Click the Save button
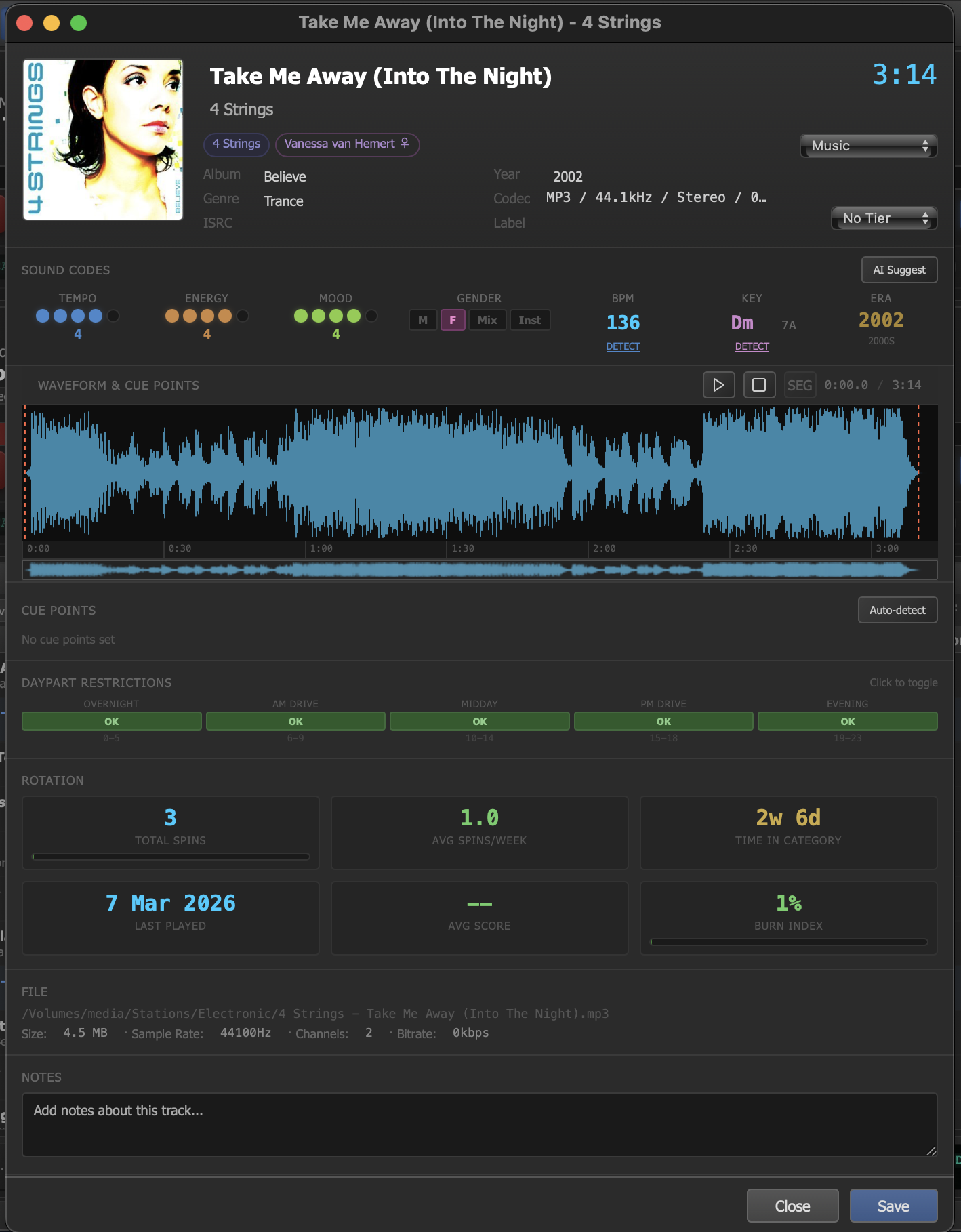This screenshot has width=961, height=1232. pos(893,1206)
